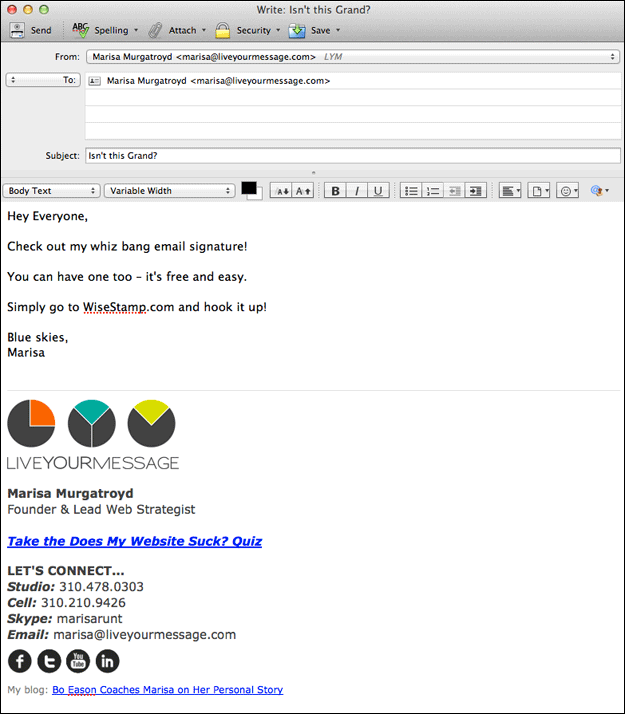Minimize the compose window
The height and width of the screenshot is (714, 625).
(28, 10)
